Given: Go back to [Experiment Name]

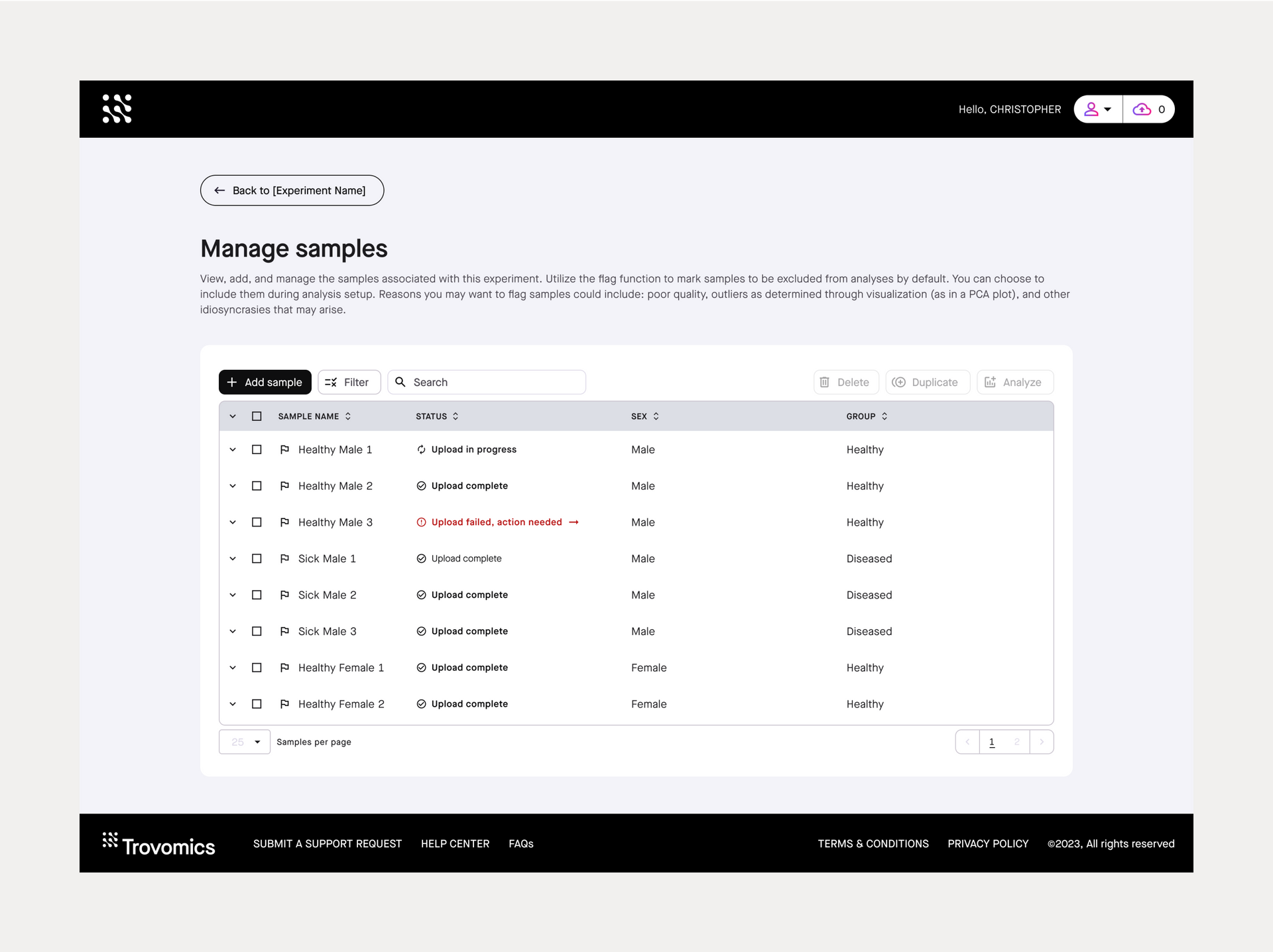Looking at the screenshot, I should (x=292, y=190).
